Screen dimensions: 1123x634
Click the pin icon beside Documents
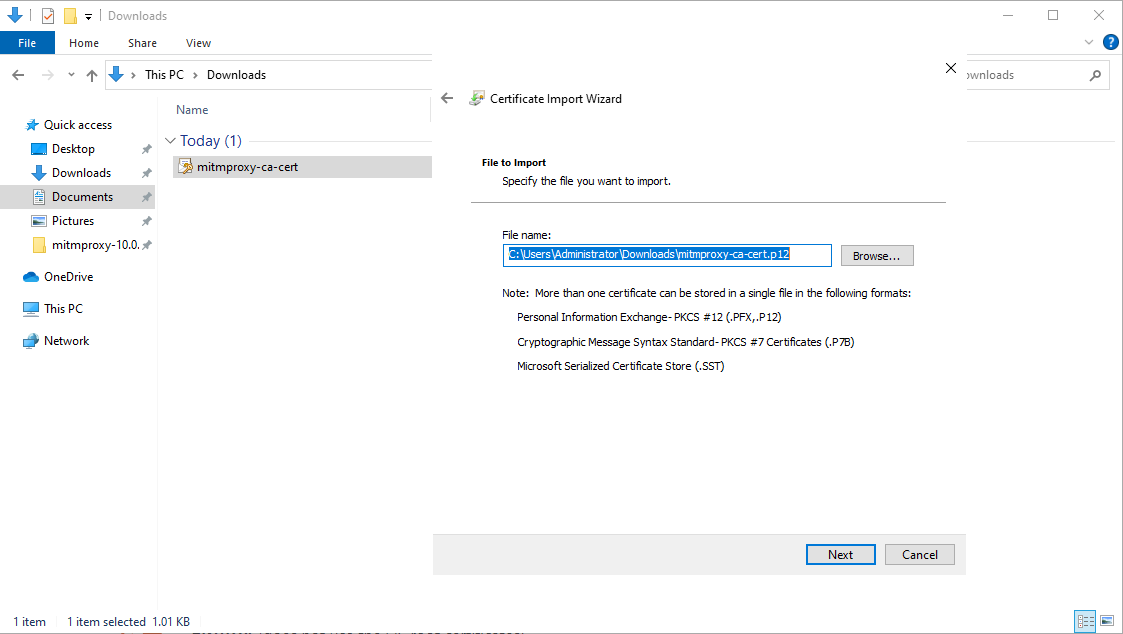tap(147, 197)
